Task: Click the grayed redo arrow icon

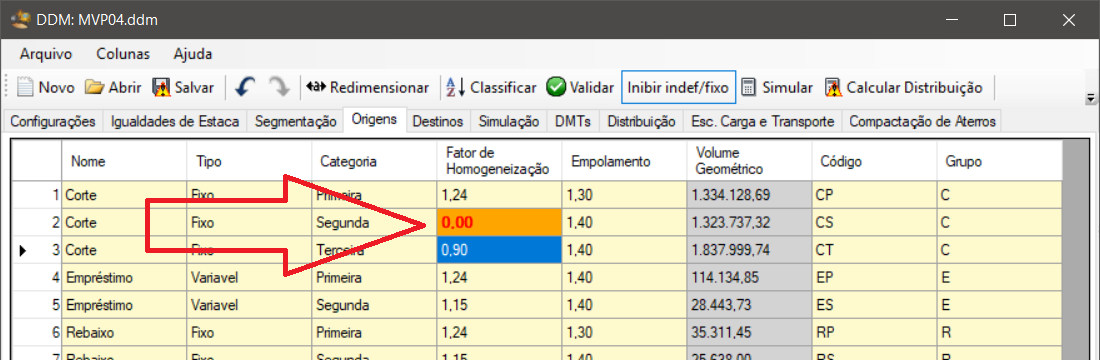Action: [280, 88]
